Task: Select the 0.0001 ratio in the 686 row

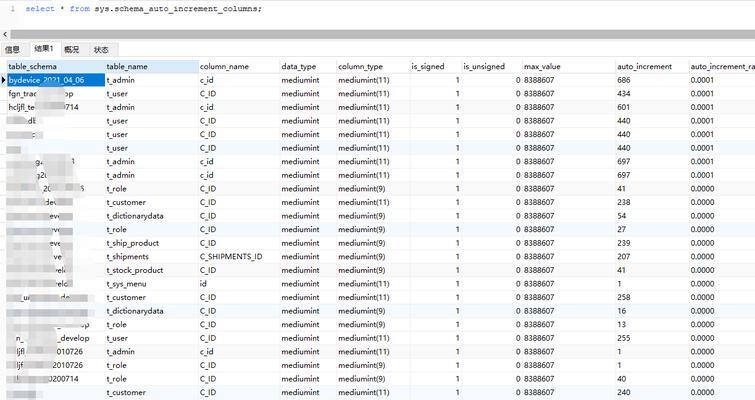Action: [x=702, y=80]
